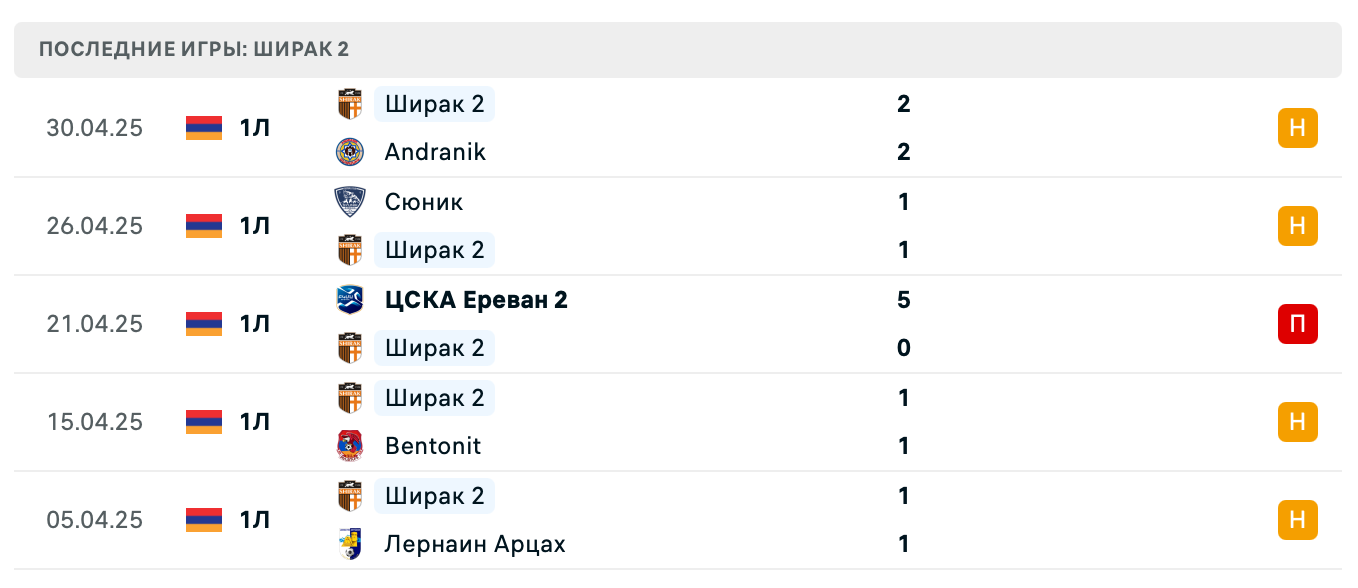Image resolution: width=1358 pixels, height=588 pixels.
Task: Click the ЦСКА Ереван 2 team name
Action: [x=477, y=300]
